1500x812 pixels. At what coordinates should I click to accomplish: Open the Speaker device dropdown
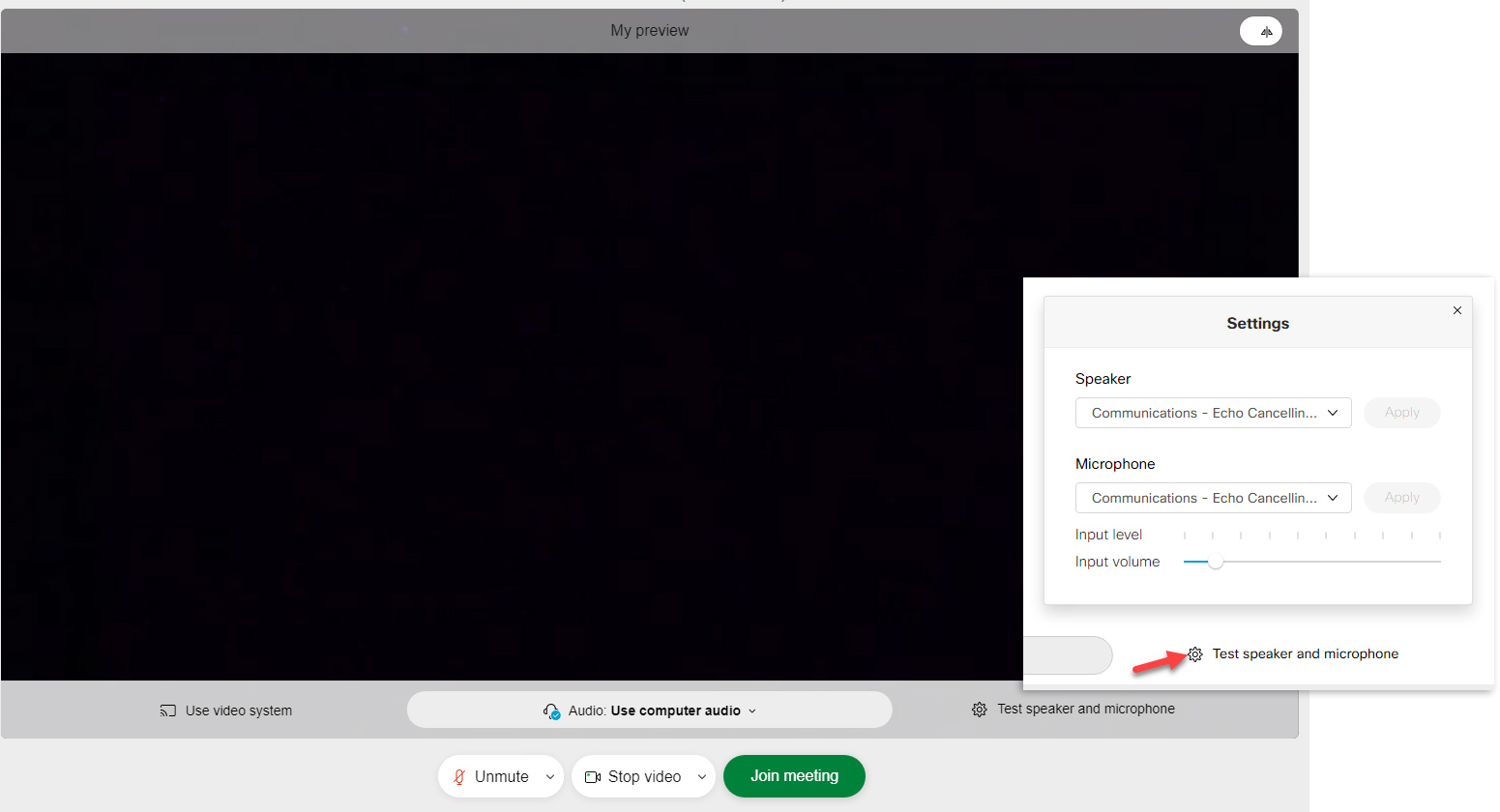1213,413
